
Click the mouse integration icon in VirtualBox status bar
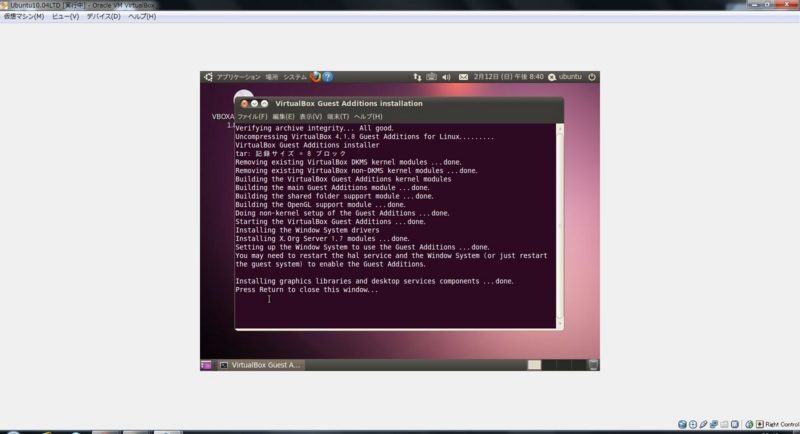coord(749,424)
